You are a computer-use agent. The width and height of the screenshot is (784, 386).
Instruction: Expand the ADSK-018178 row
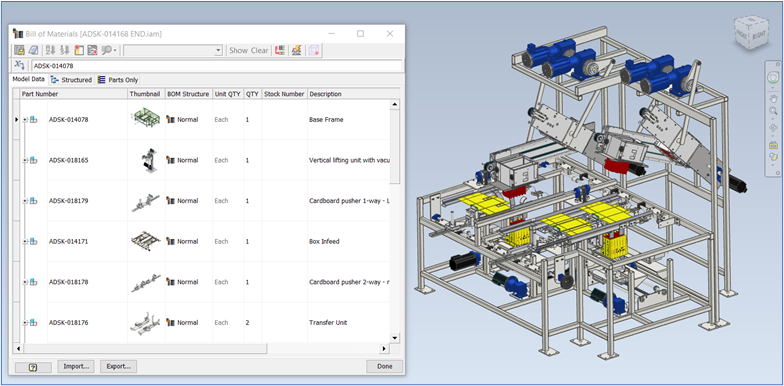25,282
